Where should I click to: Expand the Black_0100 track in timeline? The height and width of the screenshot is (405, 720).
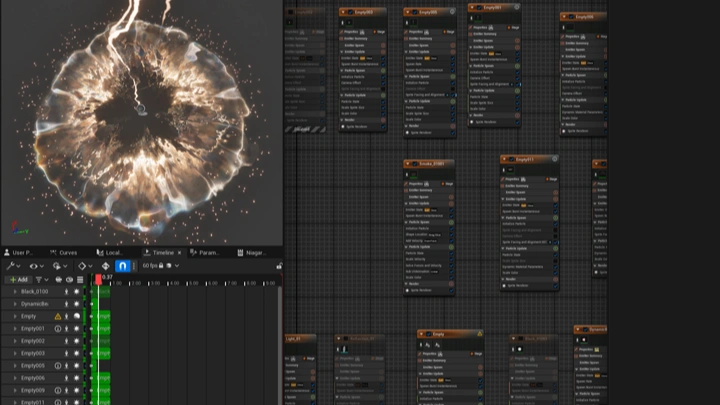(x=13, y=291)
